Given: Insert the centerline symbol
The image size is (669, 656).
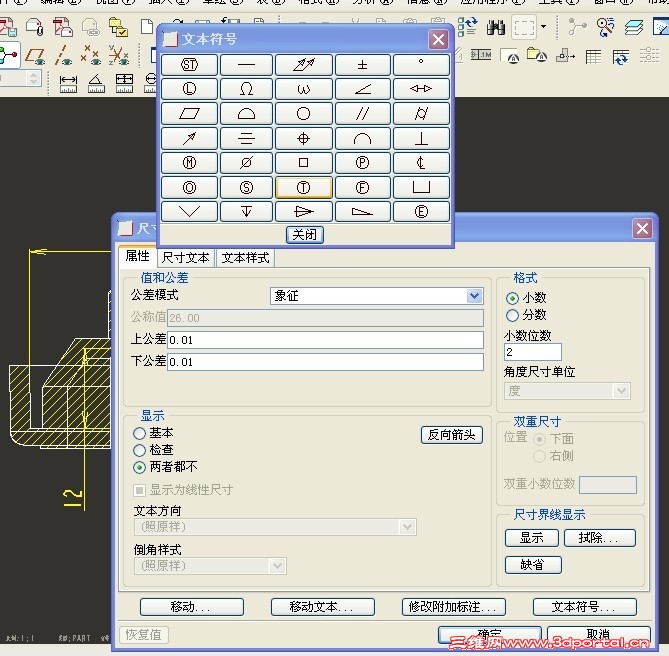Looking at the screenshot, I should 421,163.
